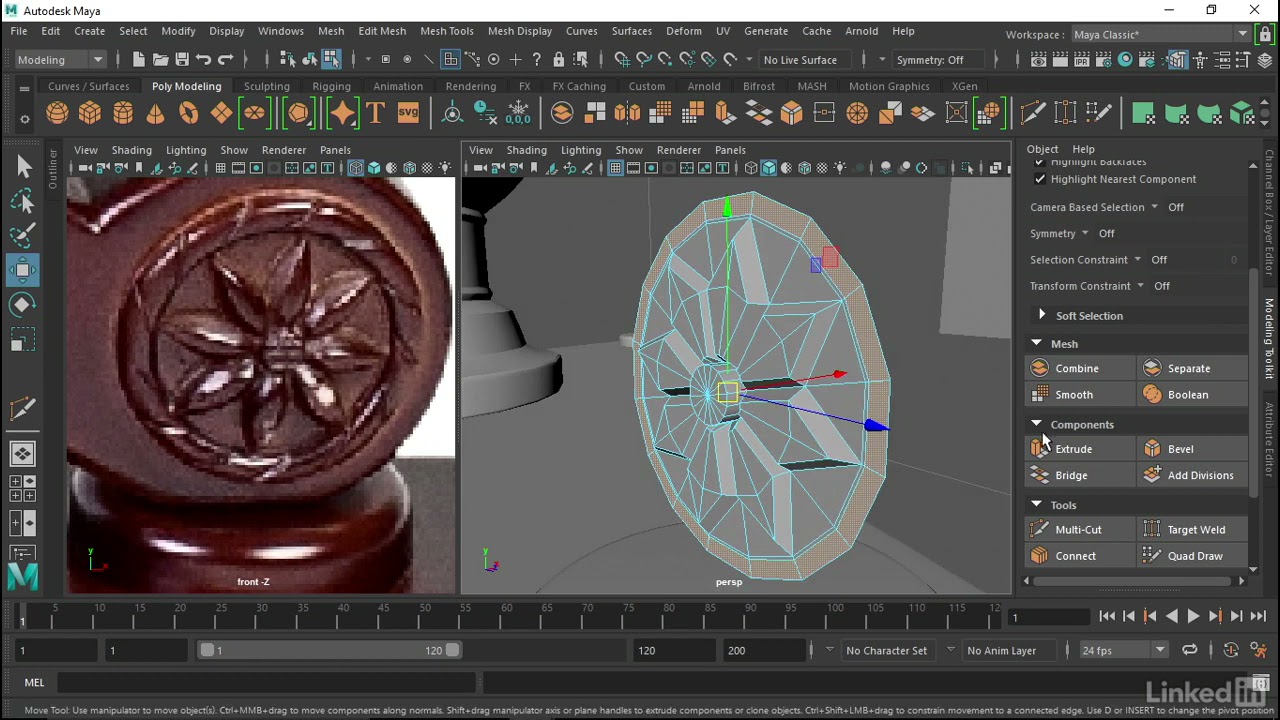Create a polygon cylinder from shelf
Image resolution: width=1280 pixels, height=720 pixels.
123,113
